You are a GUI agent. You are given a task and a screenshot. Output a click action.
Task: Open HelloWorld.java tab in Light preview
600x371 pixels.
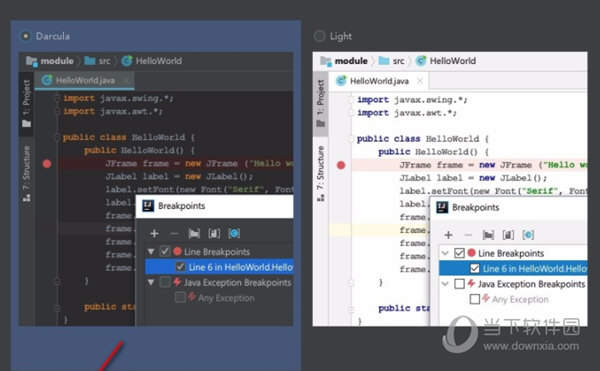379,81
